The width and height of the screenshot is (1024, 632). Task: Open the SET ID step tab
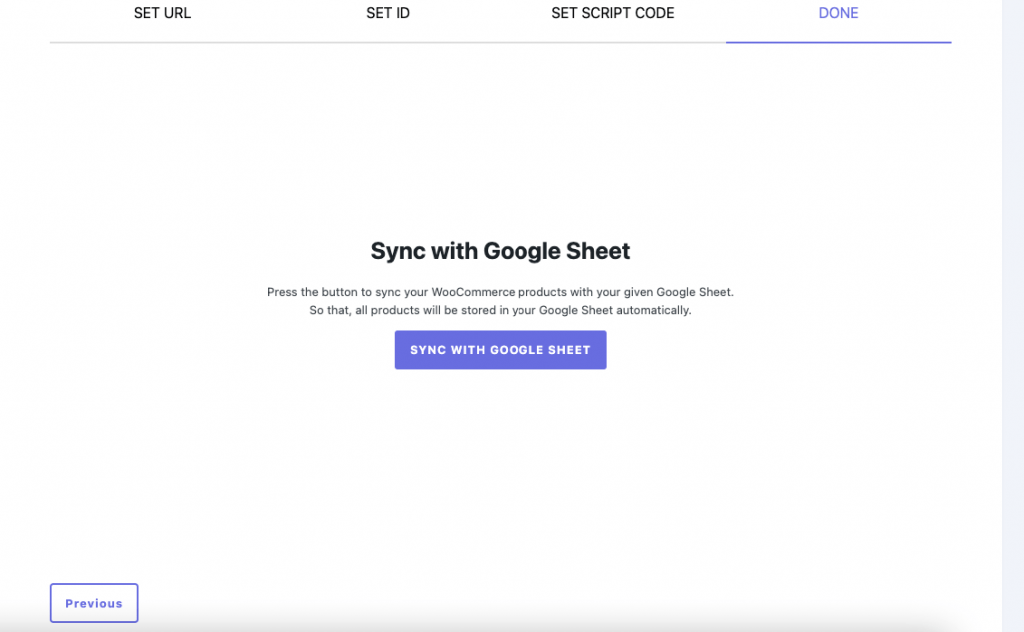(x=388, y=14)
